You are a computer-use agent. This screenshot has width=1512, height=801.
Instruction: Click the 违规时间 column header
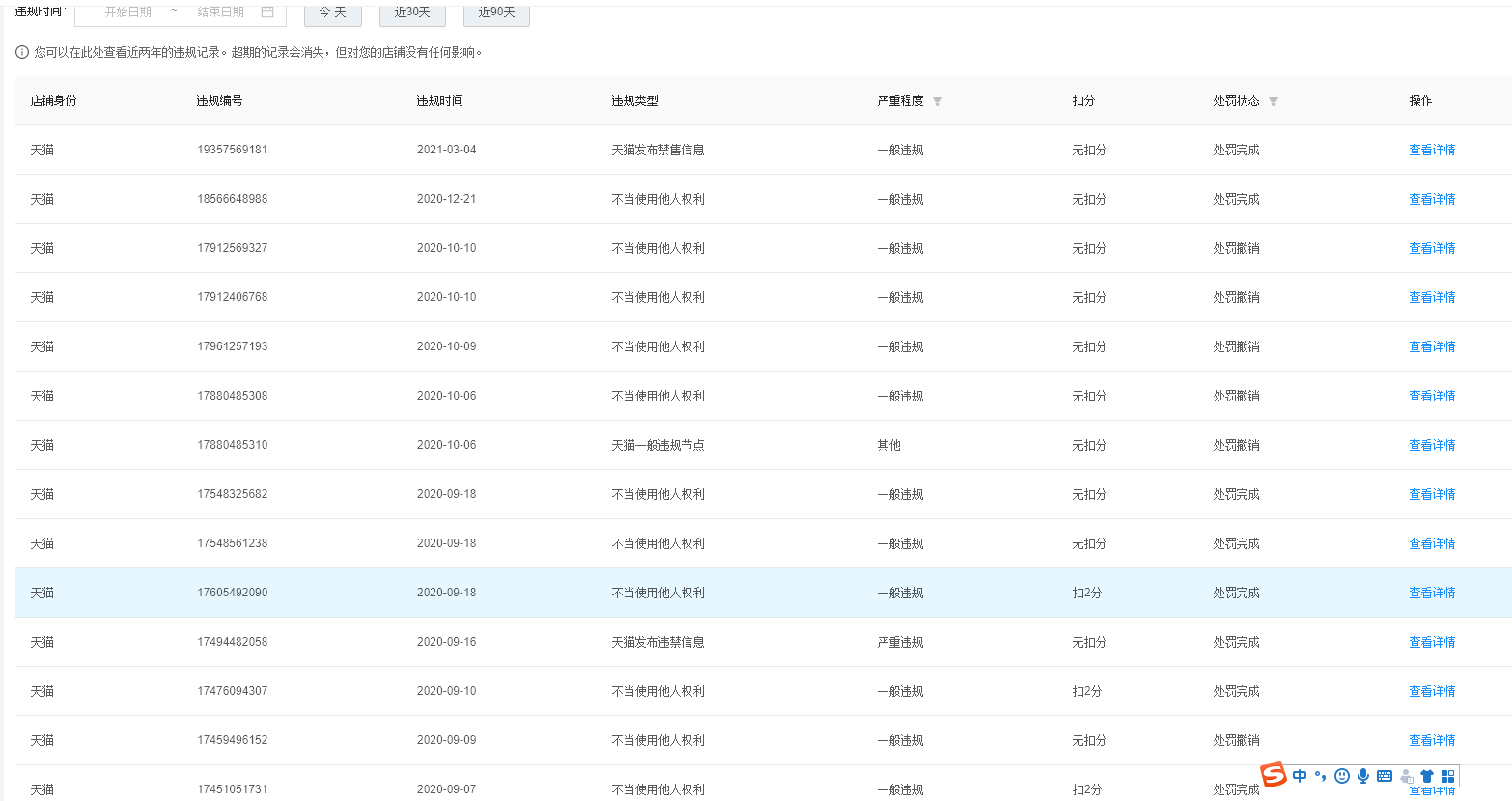439,100
